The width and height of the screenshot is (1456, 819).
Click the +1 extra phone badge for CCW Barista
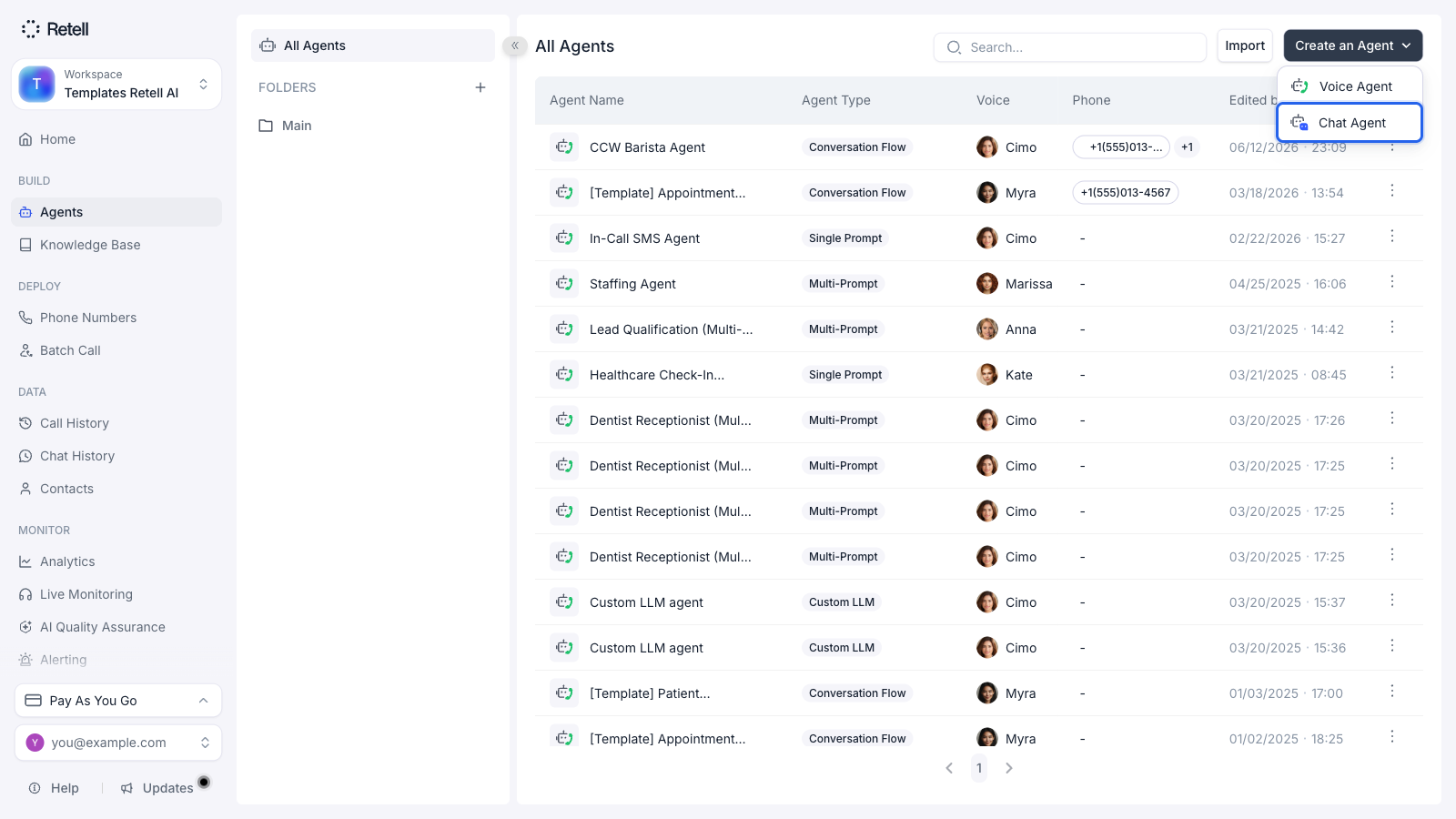pos(1187,147)
